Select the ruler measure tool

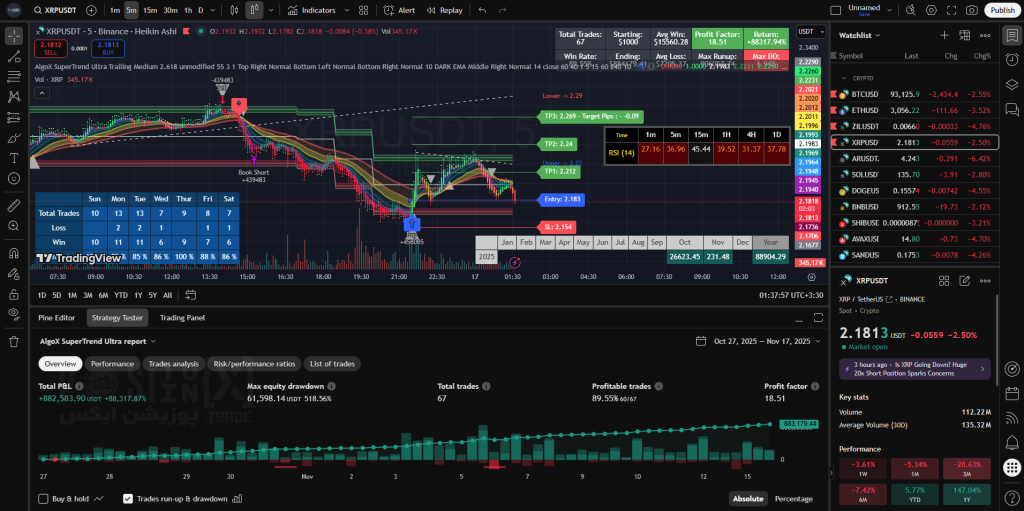click(x=14, y=205)
